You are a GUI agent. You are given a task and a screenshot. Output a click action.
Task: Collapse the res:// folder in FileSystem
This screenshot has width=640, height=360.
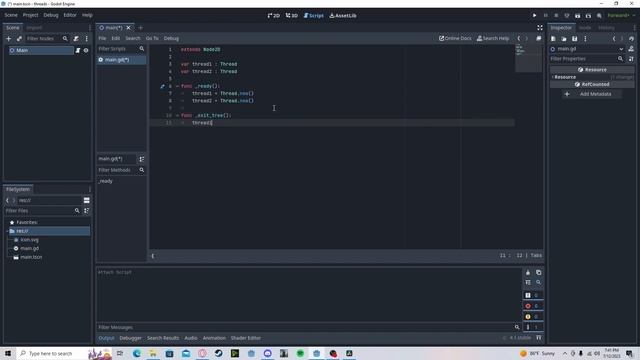coord(7,231)
